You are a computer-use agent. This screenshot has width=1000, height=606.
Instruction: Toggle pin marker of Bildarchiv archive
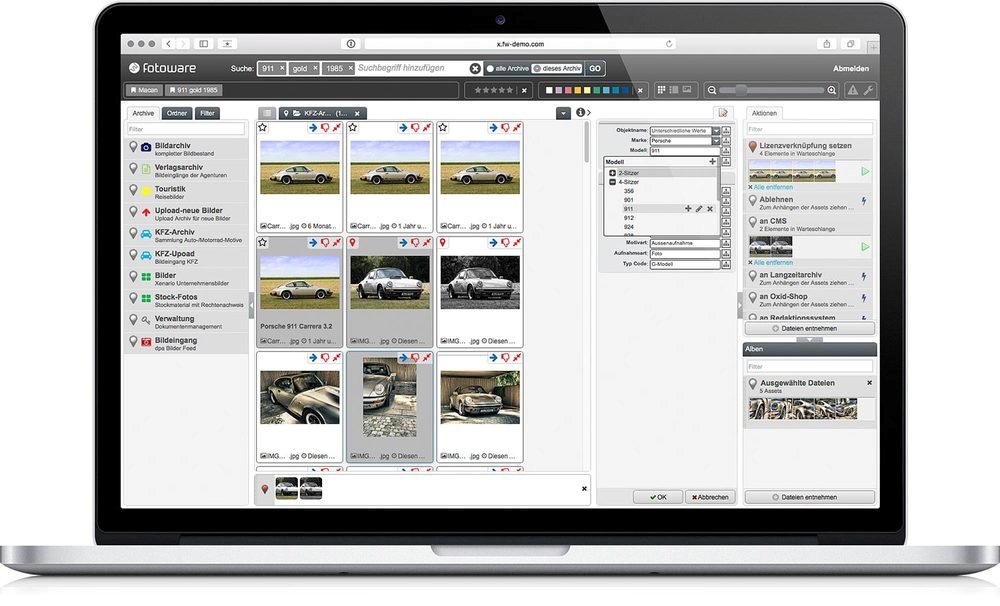133,147
